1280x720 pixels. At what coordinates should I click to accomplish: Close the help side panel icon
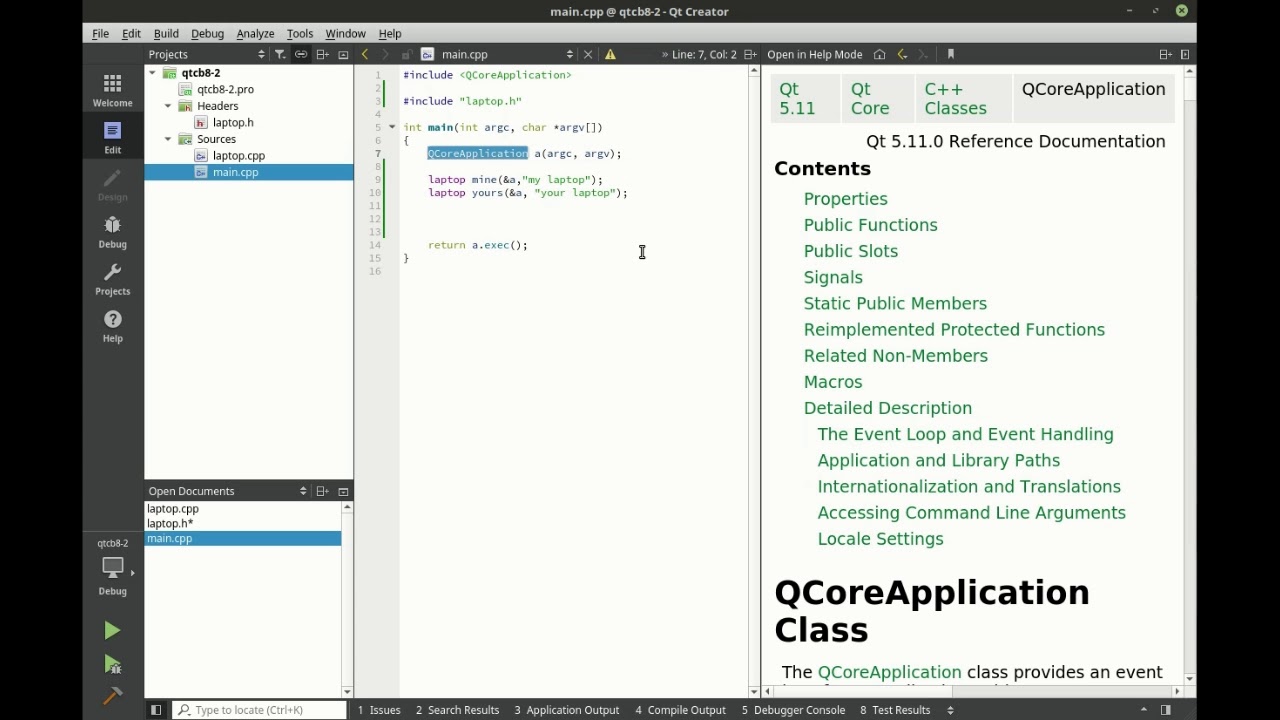click(1185, 54)
